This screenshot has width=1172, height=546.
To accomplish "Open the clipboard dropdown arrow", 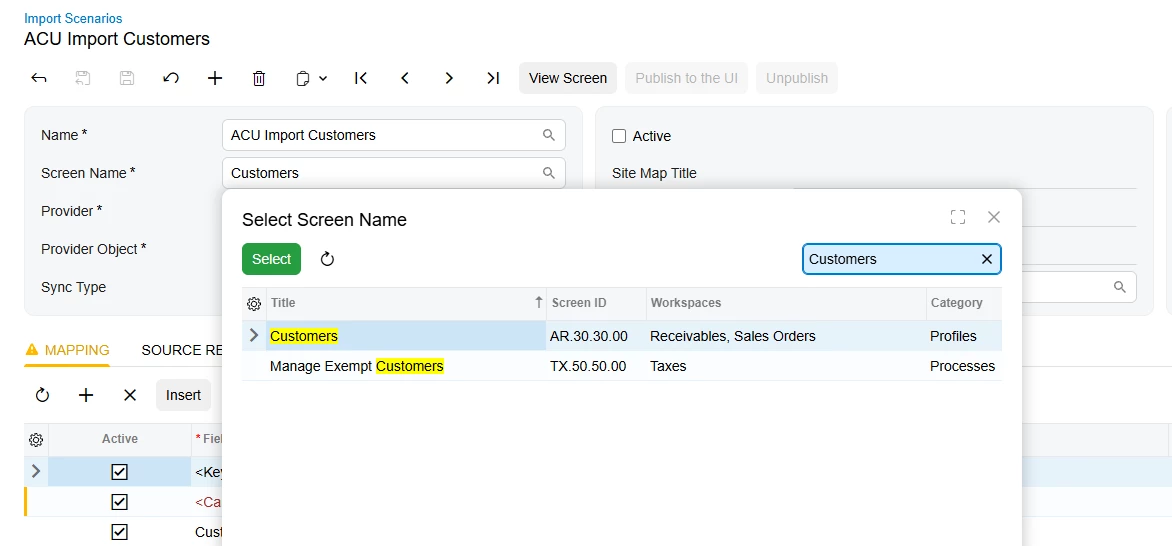I will [323, 78].
